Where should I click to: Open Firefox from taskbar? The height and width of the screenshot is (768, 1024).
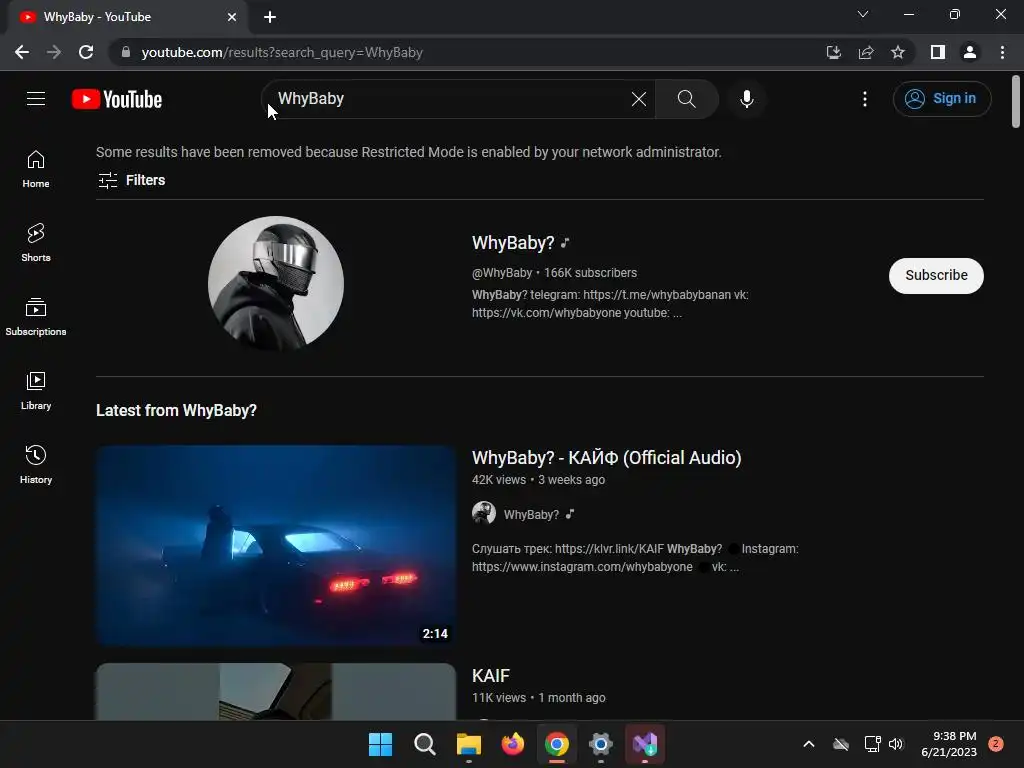click(x=513, y=744)
